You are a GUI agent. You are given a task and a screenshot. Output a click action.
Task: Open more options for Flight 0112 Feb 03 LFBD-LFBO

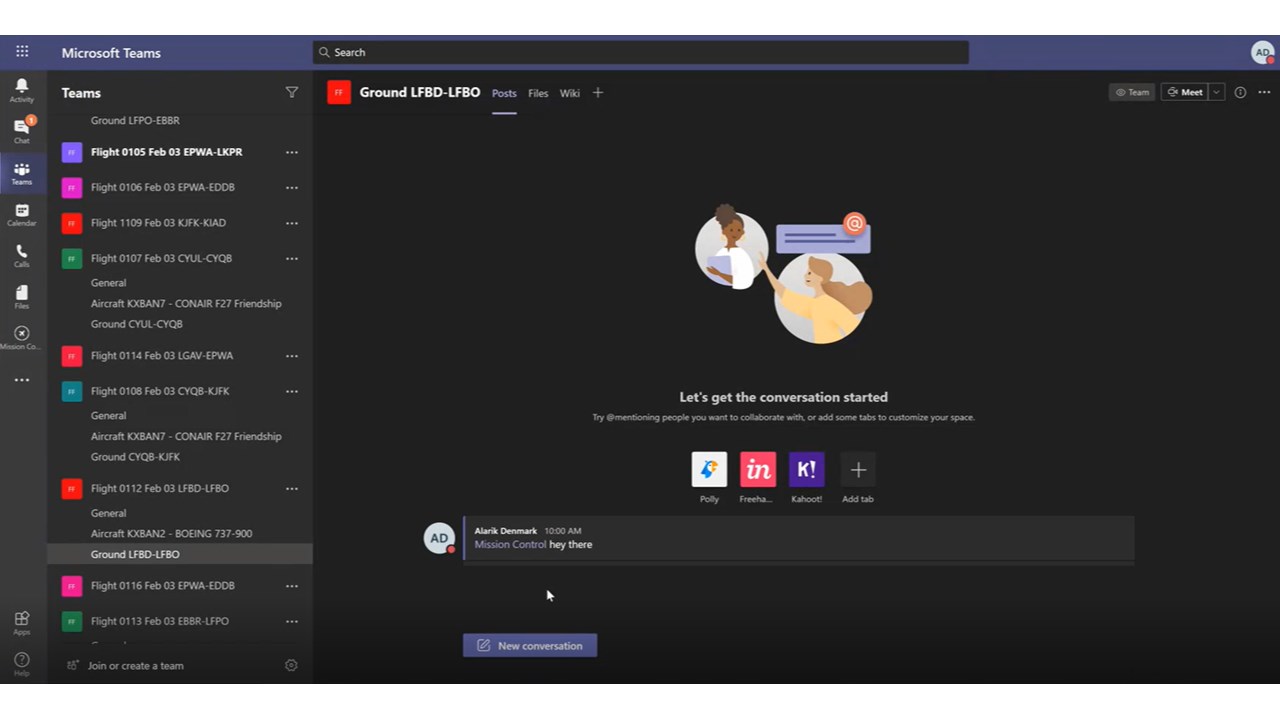[292, 488]
